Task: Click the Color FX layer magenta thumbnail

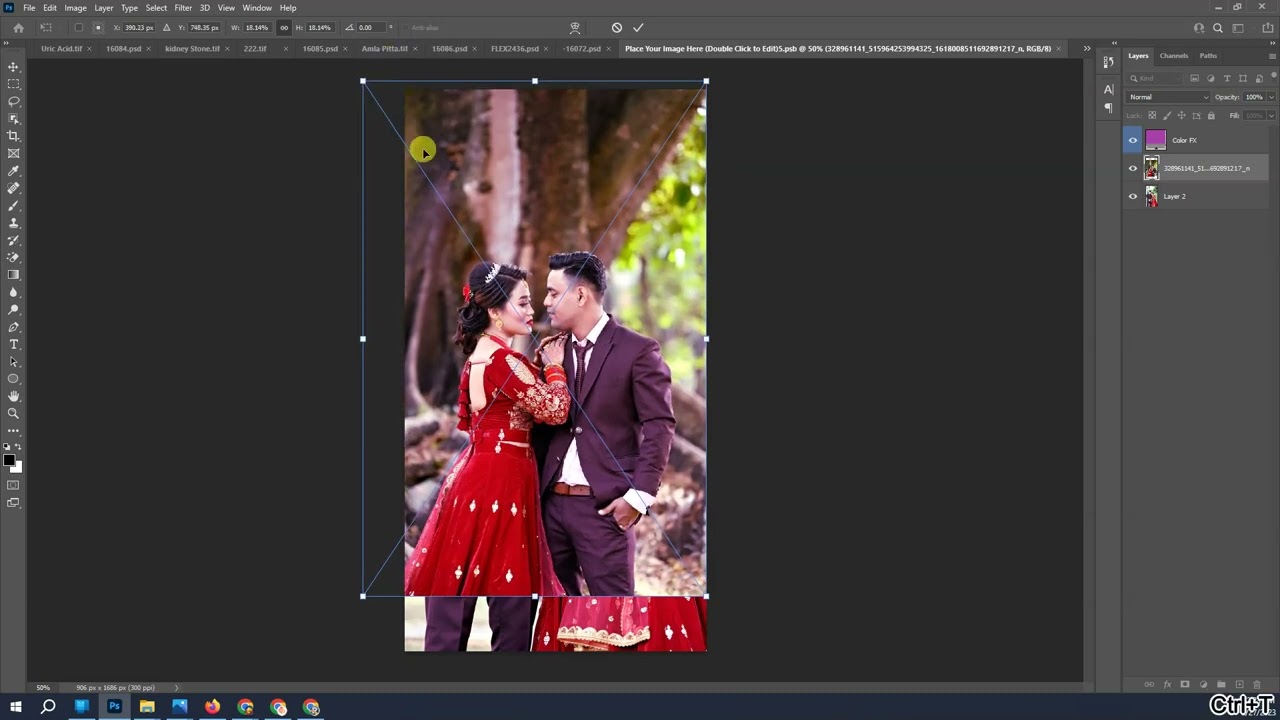Action: click(x=1155, y=140)
